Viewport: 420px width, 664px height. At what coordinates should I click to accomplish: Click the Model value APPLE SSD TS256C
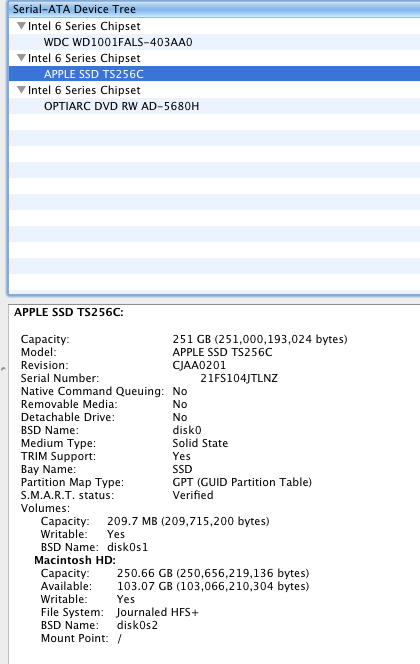[222, 352]
